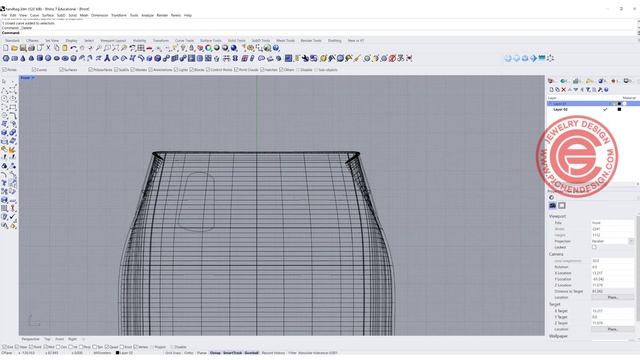Create a new file with New icon
This screenshot has height=360, width=640.
click(6, 48)
